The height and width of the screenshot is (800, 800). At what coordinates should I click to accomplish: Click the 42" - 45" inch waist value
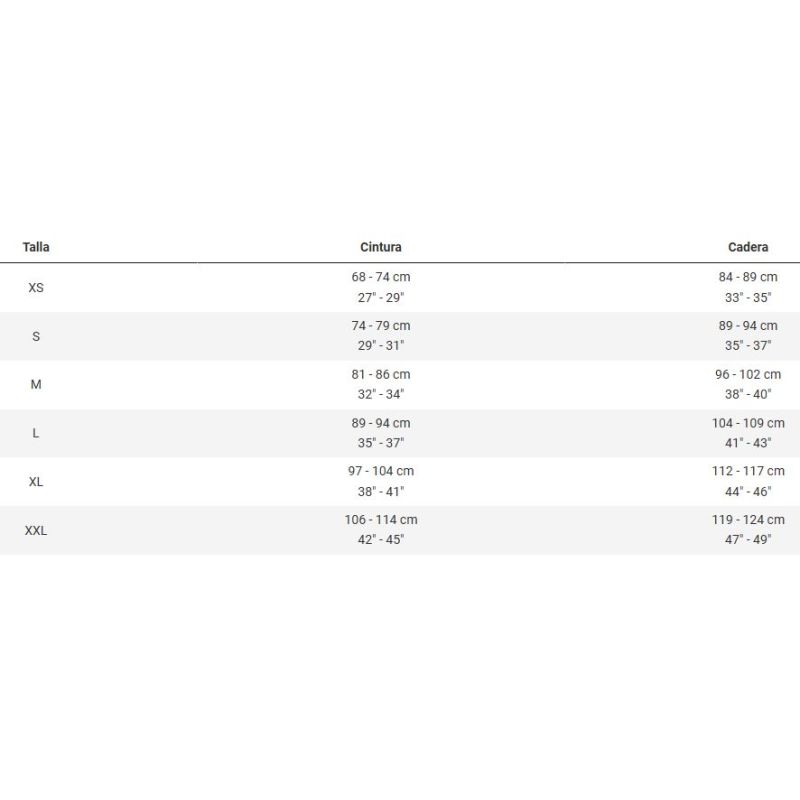click(381, 540)
